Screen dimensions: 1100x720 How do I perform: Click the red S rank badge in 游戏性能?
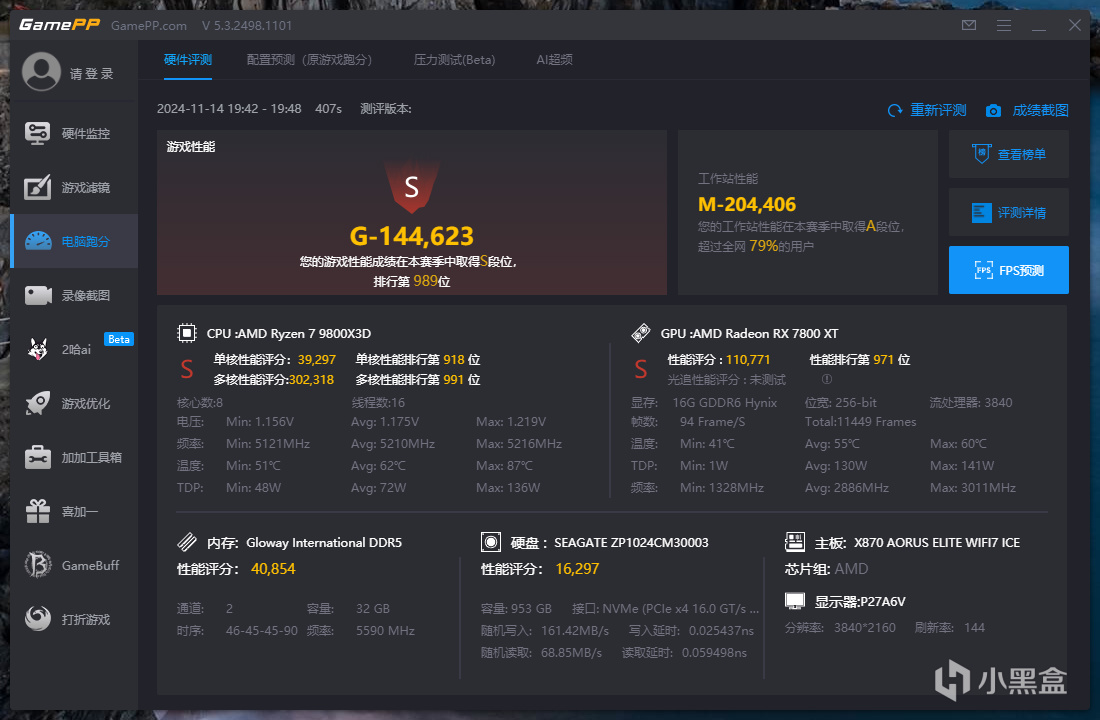412,187
